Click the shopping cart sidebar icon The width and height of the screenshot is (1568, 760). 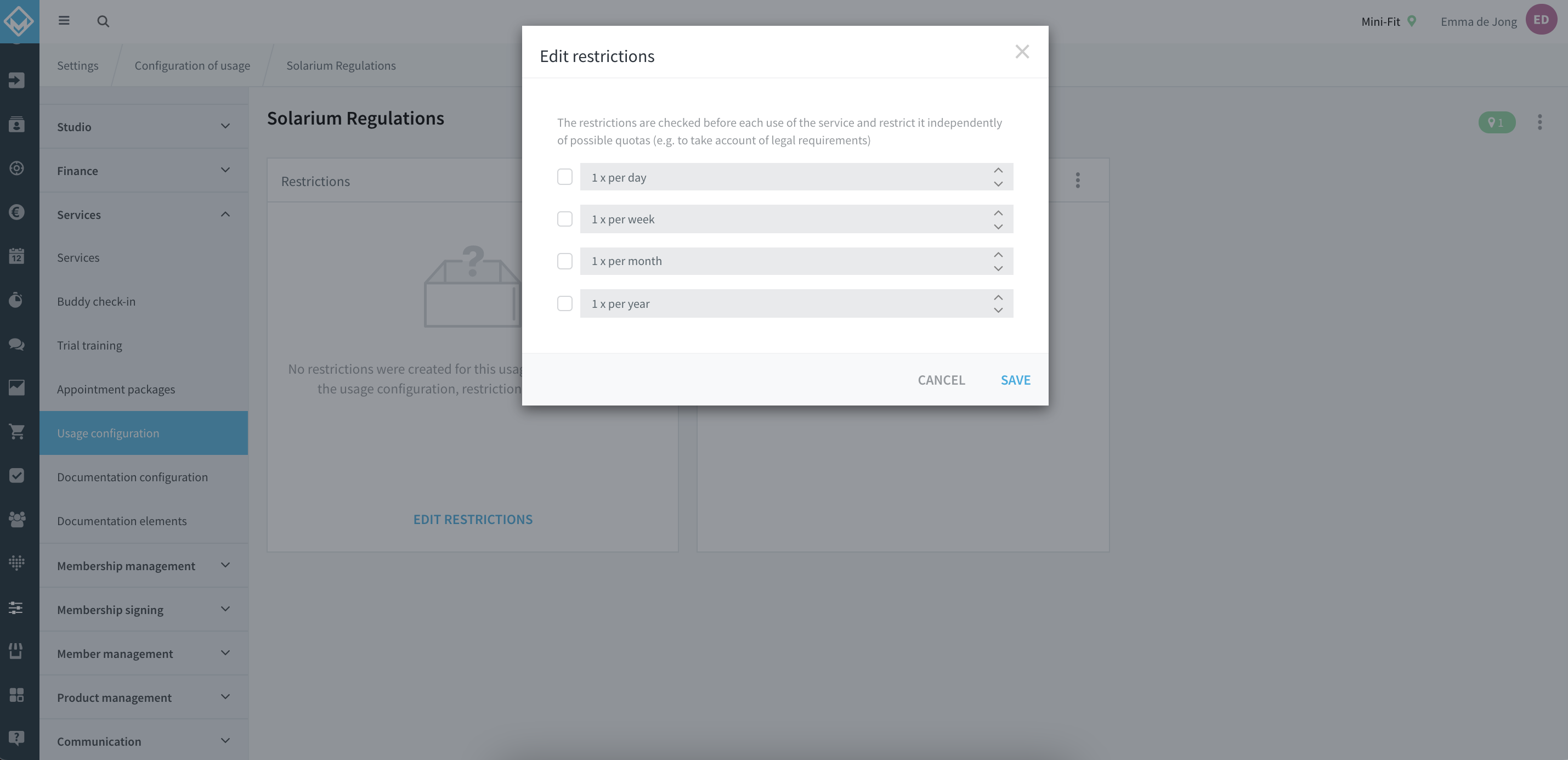(16, 431)
